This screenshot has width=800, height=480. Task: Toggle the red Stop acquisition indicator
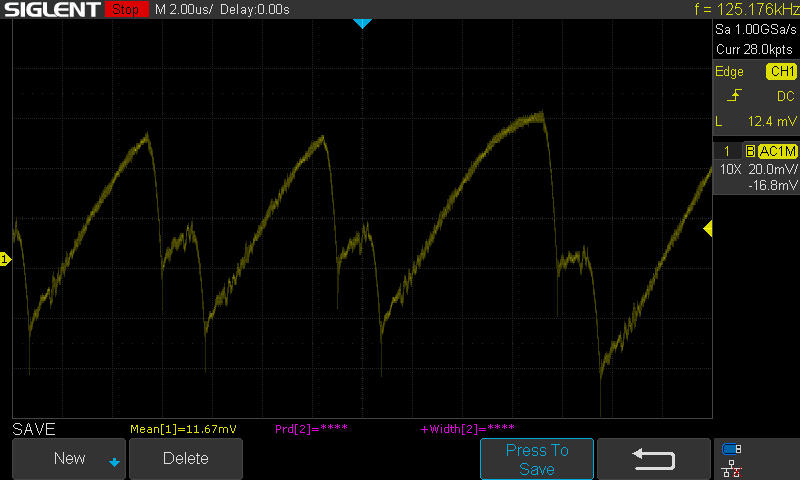[x=124, y=9]
